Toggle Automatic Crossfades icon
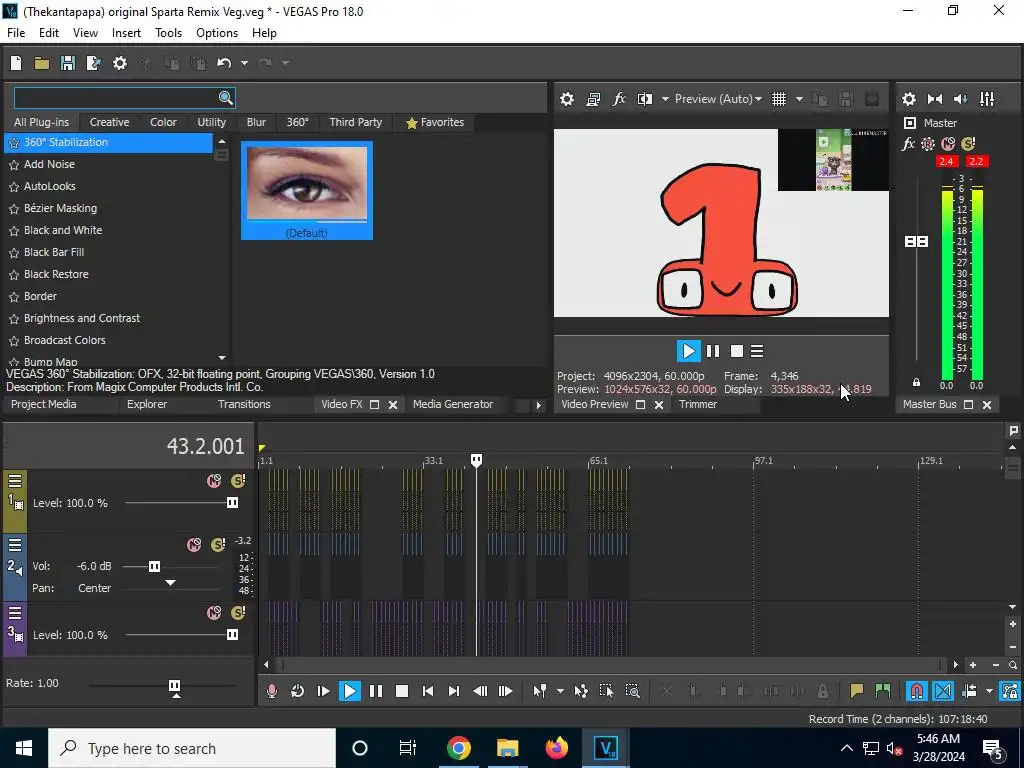The image size is (1024, 768). click(943, 691)
